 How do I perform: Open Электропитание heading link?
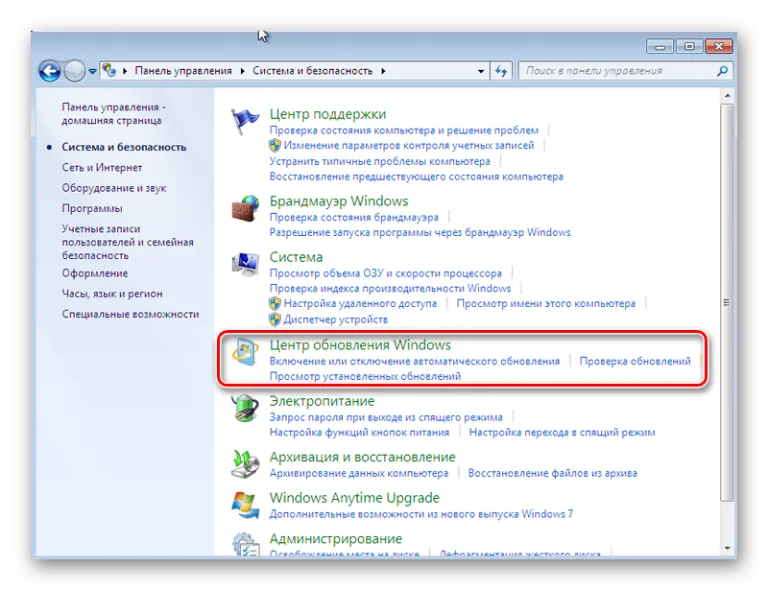(322, 401)
